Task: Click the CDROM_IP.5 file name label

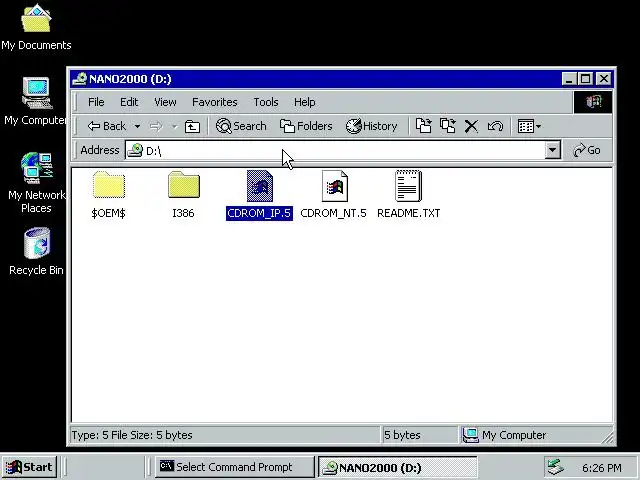Action: pos(259,213)
